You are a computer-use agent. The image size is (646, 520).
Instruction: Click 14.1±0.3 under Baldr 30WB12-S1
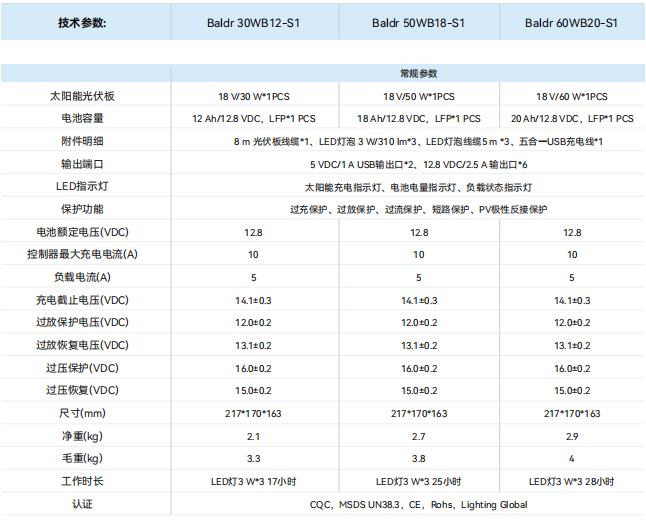pos(253,301)
